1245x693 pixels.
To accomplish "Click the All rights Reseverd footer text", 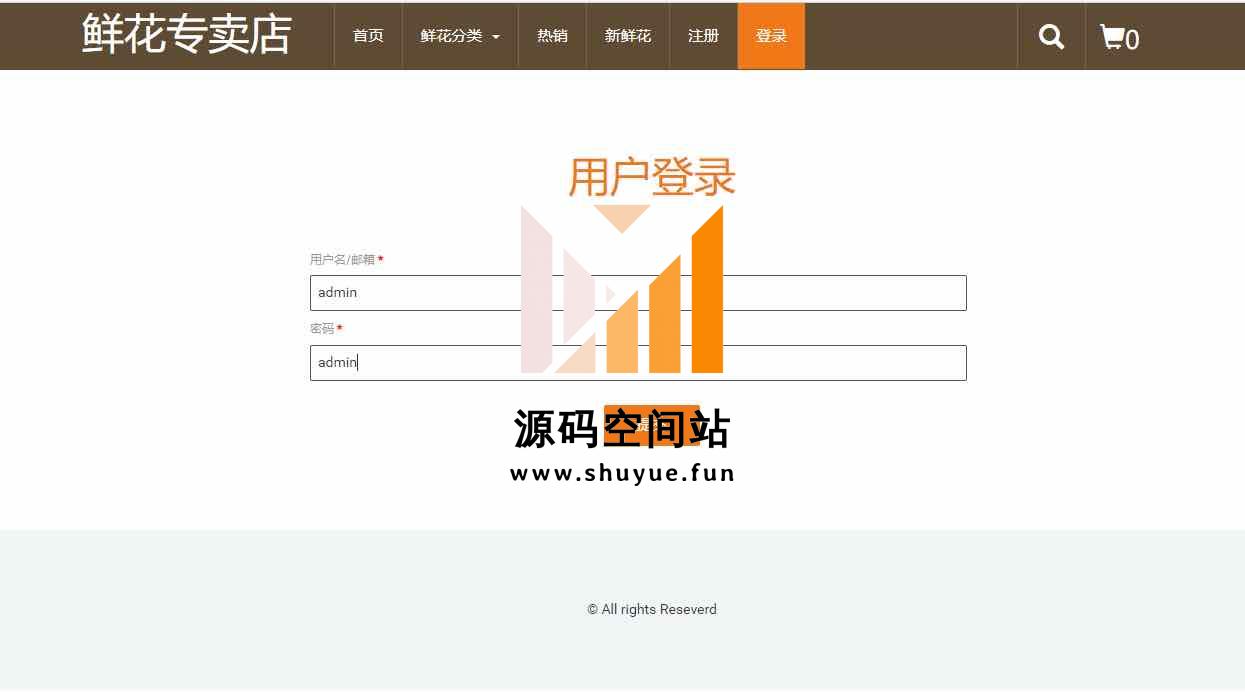I will click(652, 609).
